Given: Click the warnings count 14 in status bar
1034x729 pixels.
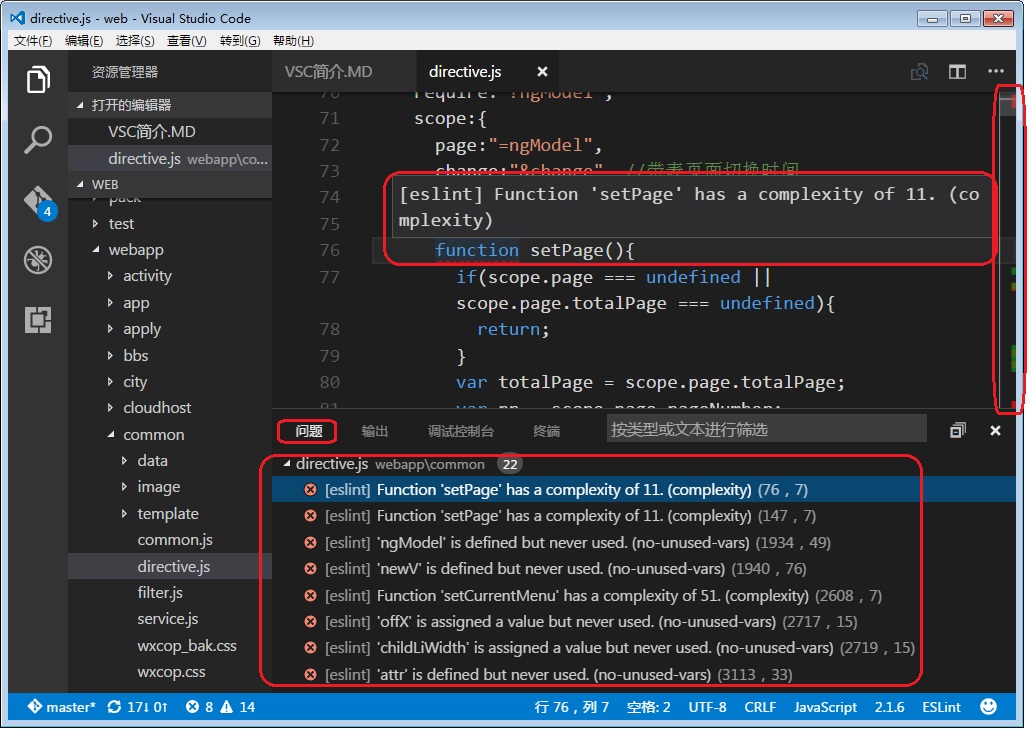Looking at the screenshot, I should click(237, 707).
